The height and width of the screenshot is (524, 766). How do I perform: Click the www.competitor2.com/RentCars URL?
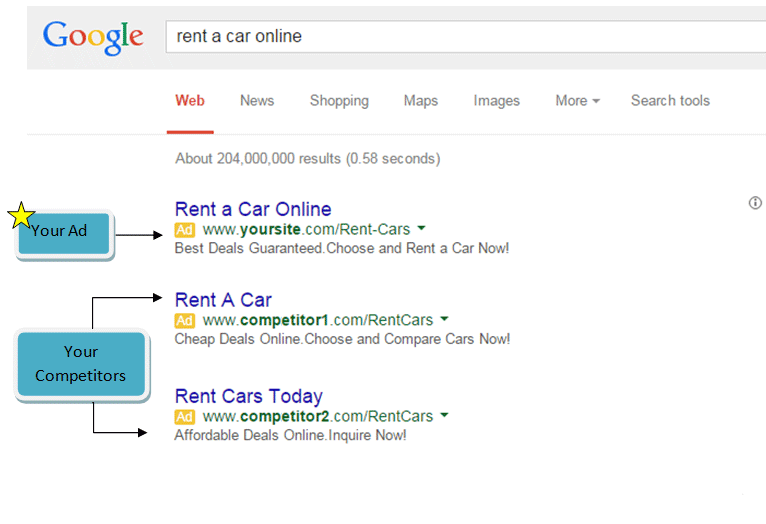click(318, 416)
